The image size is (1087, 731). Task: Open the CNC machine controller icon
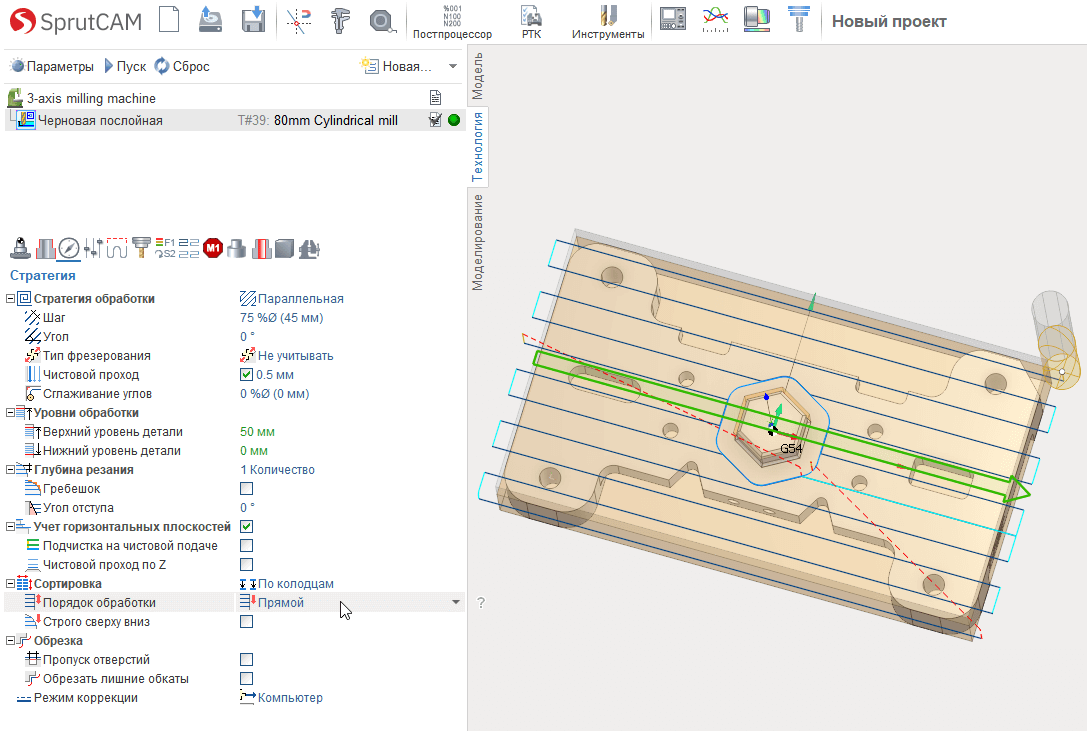point(672,19)
